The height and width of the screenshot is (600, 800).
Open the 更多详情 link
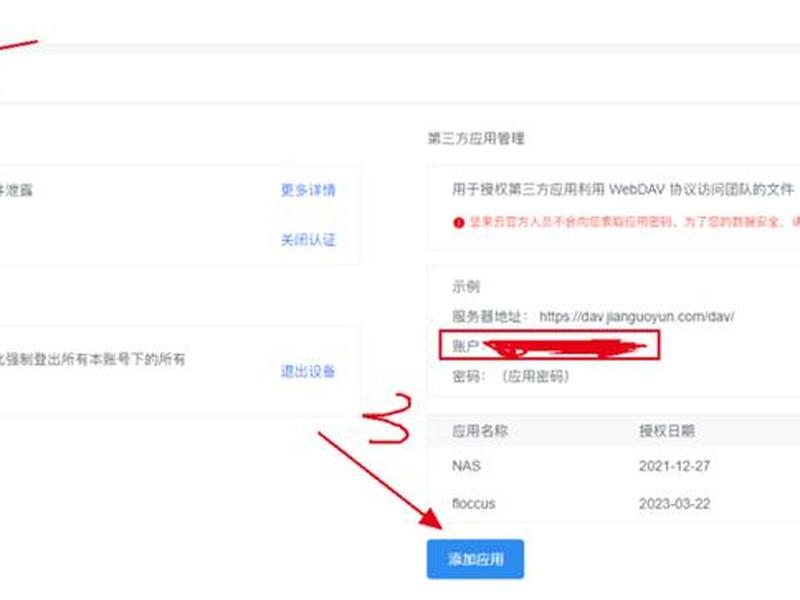click(308, 190)
